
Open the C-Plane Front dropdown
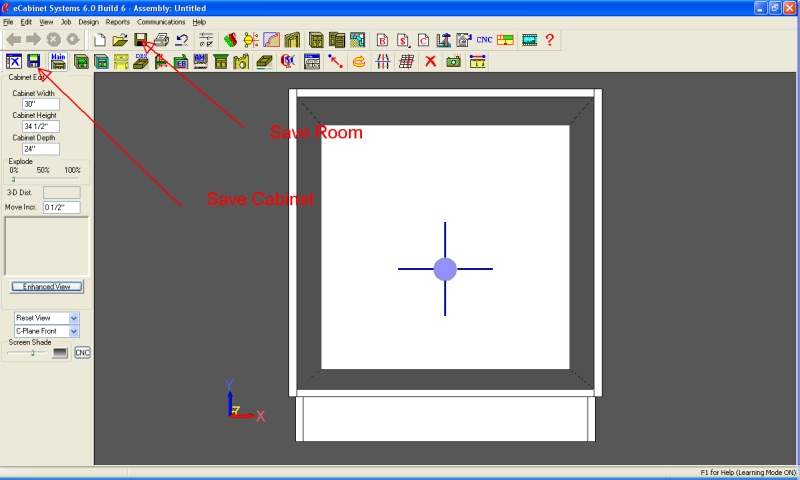[74, 331]
